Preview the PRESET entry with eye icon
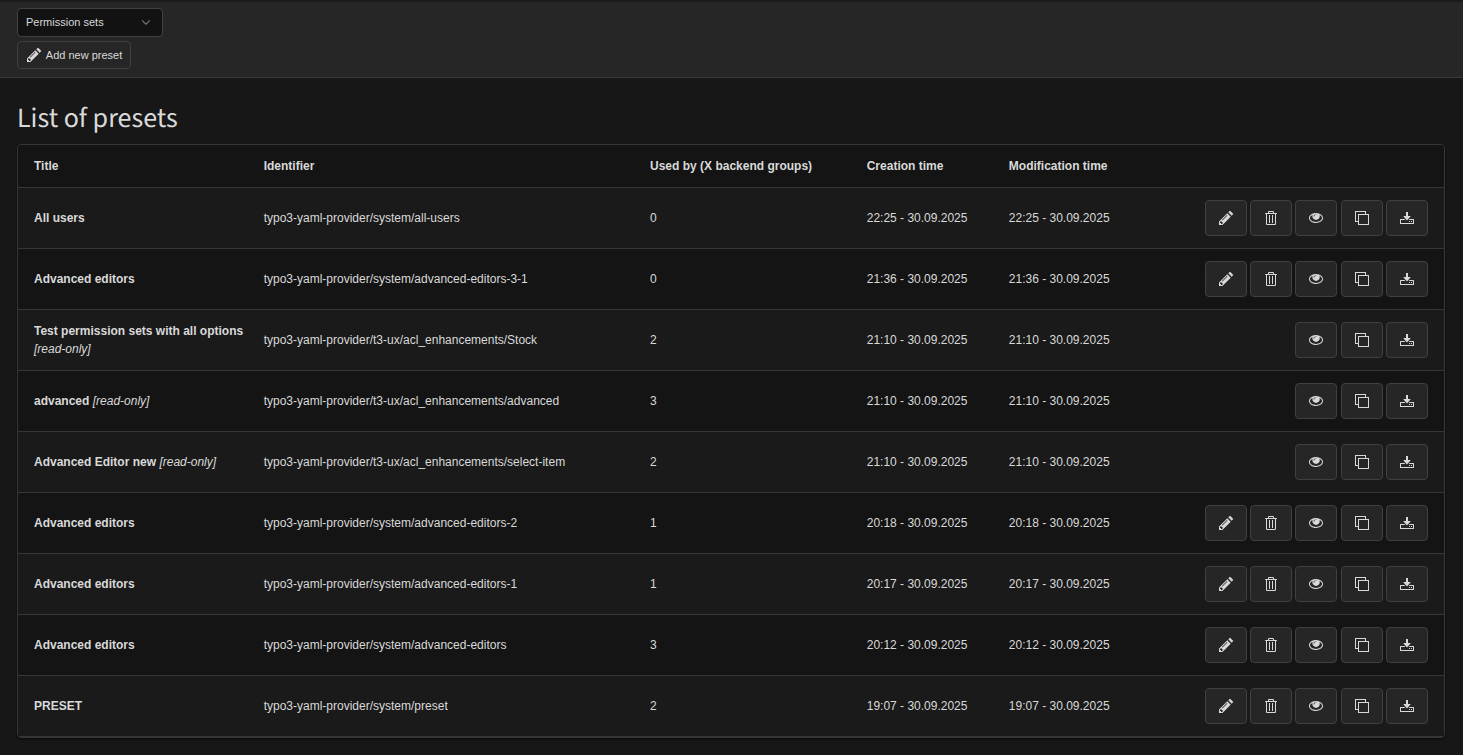 point(1315,706)
